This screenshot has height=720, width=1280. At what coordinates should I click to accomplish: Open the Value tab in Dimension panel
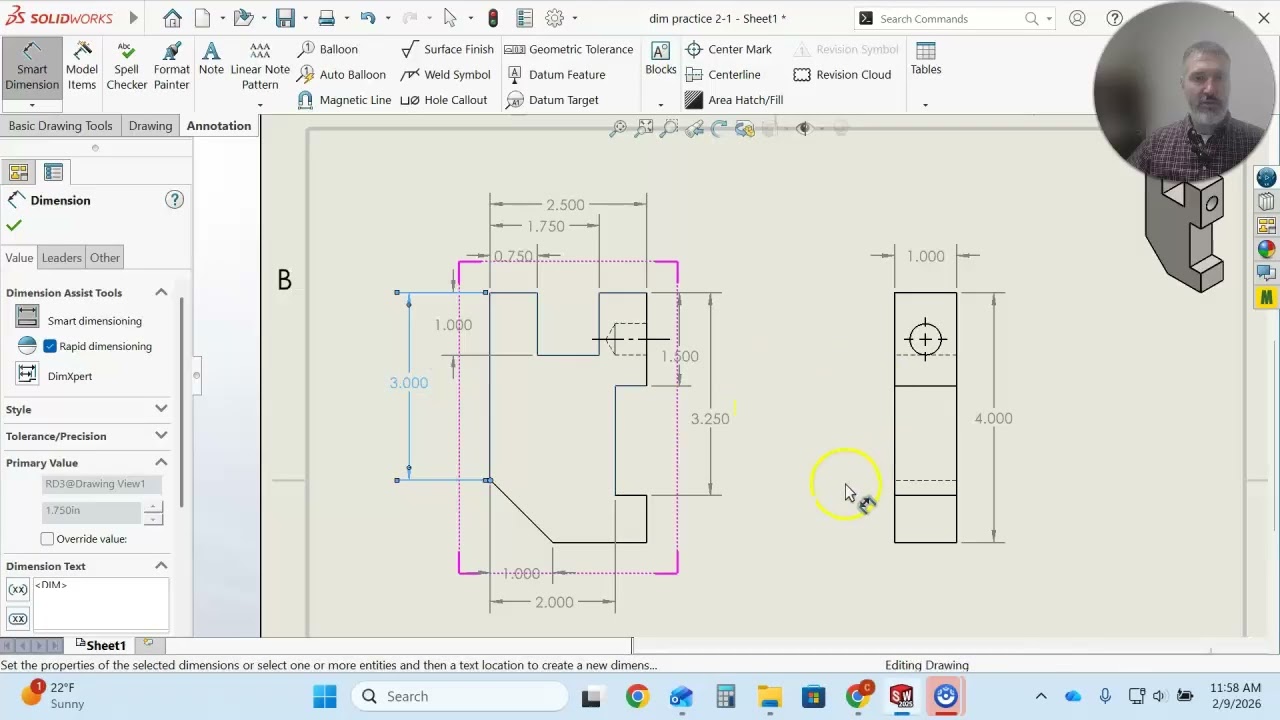[x=19, y=258]
